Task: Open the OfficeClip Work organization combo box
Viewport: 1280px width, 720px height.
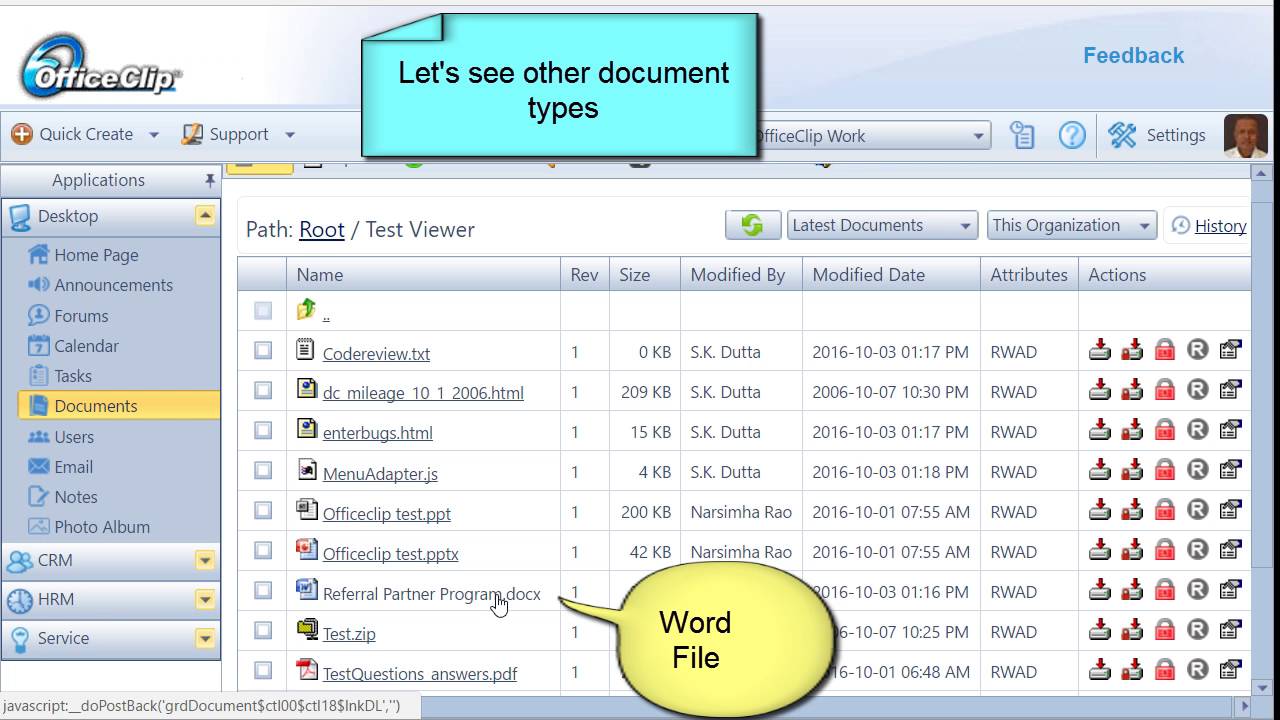Action: pos(874,136)
